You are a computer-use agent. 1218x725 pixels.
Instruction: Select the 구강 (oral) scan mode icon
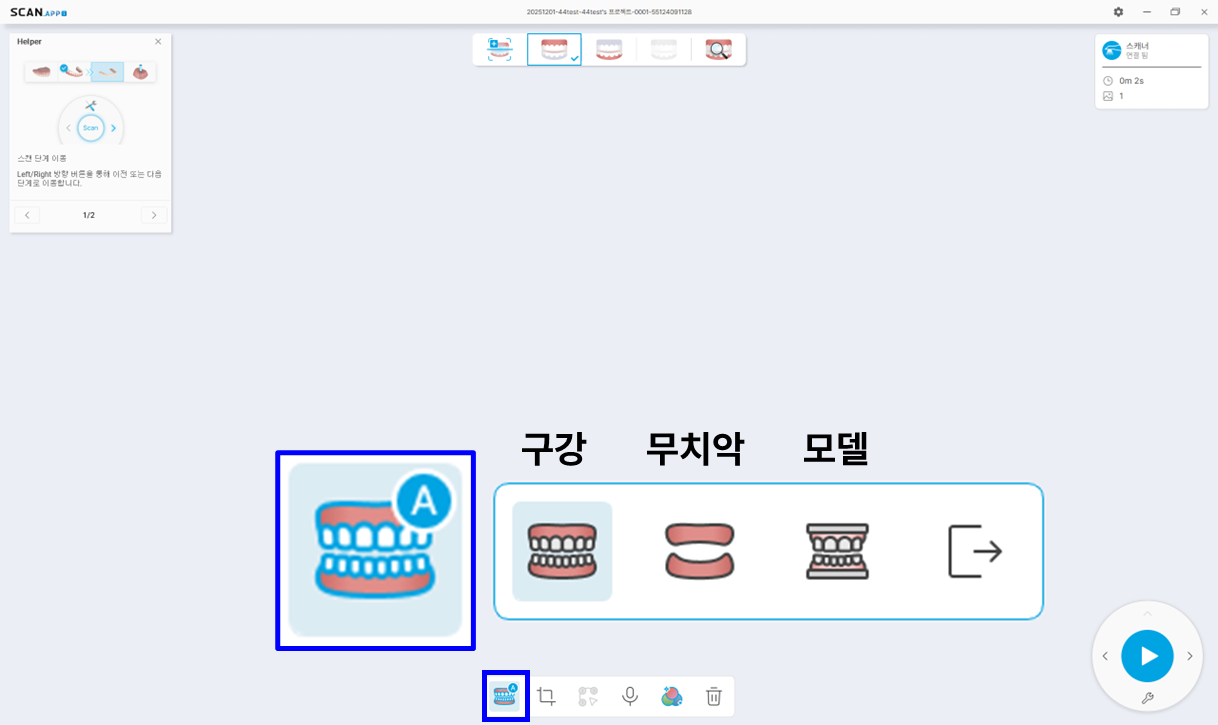coord(562,551)
